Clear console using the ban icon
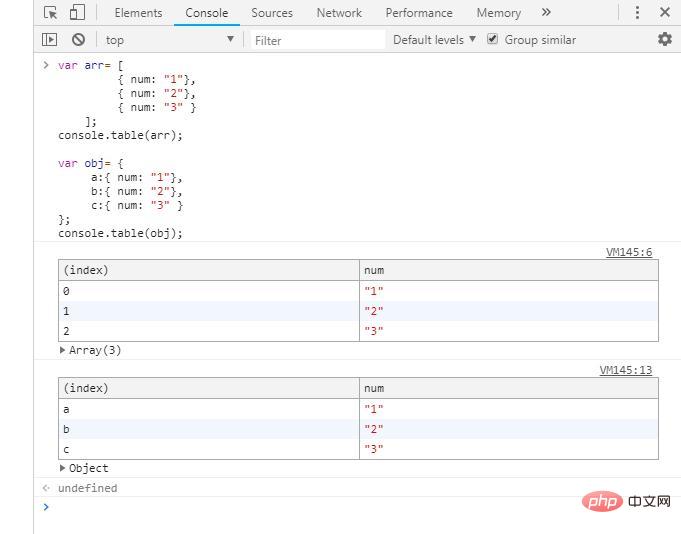This screenshot has width=681, height=534. [78, 40]
